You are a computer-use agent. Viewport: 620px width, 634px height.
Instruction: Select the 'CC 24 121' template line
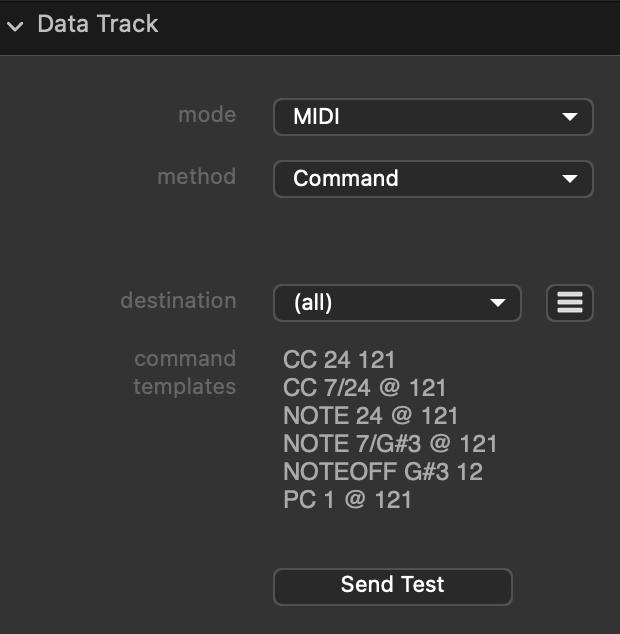coord(339,359)
